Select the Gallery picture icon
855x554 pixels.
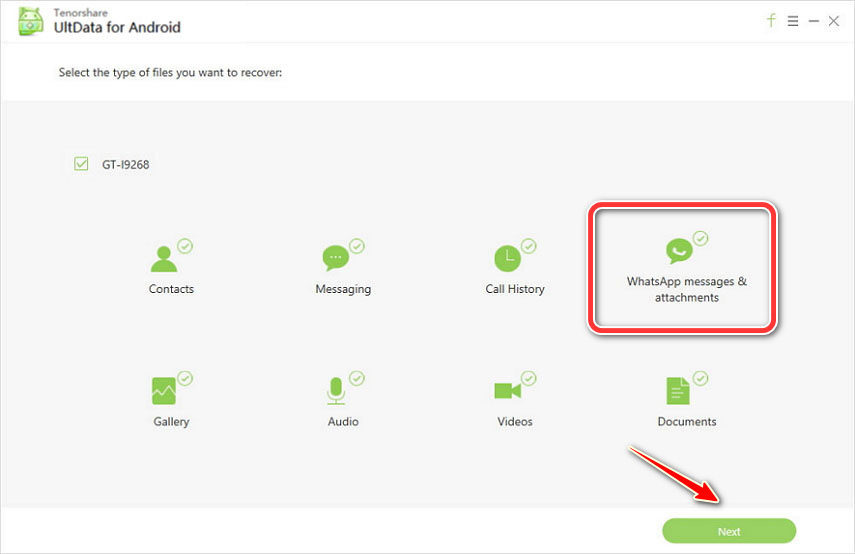[x=164, y=391]
